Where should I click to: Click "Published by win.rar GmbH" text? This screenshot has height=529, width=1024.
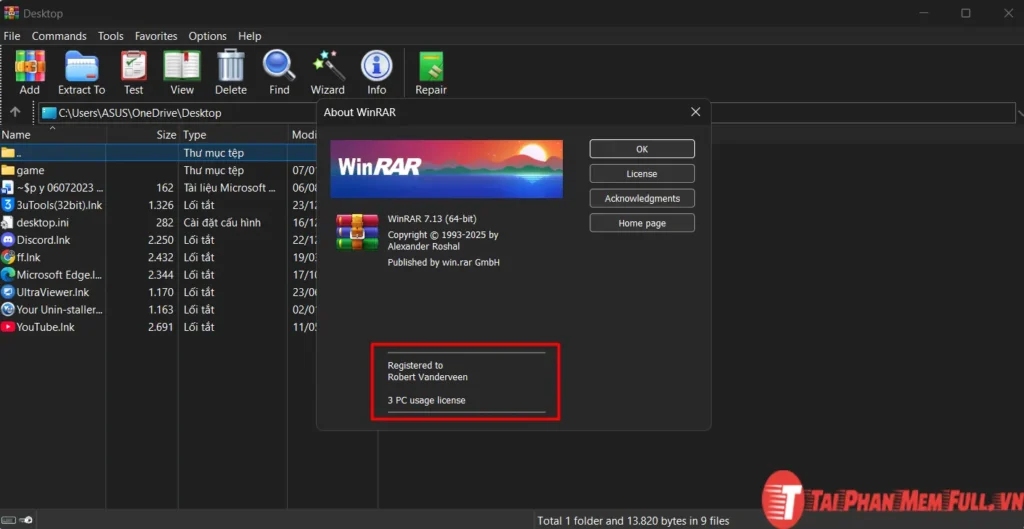(x=443, y=263)
